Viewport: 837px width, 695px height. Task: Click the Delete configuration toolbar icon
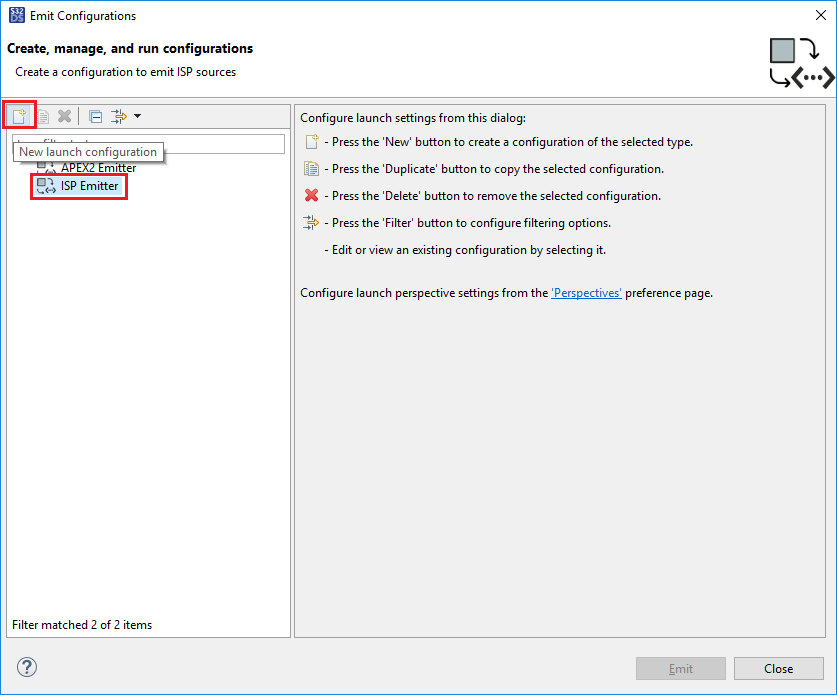(64, 116)
